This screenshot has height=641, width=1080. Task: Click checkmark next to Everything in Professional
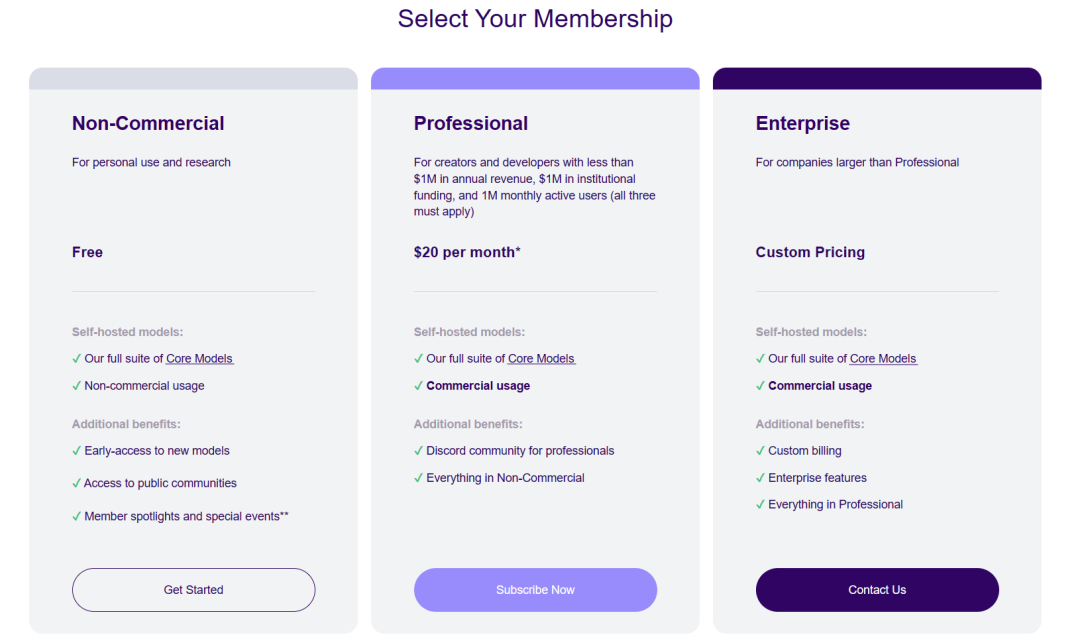click(x=761, y=505)
